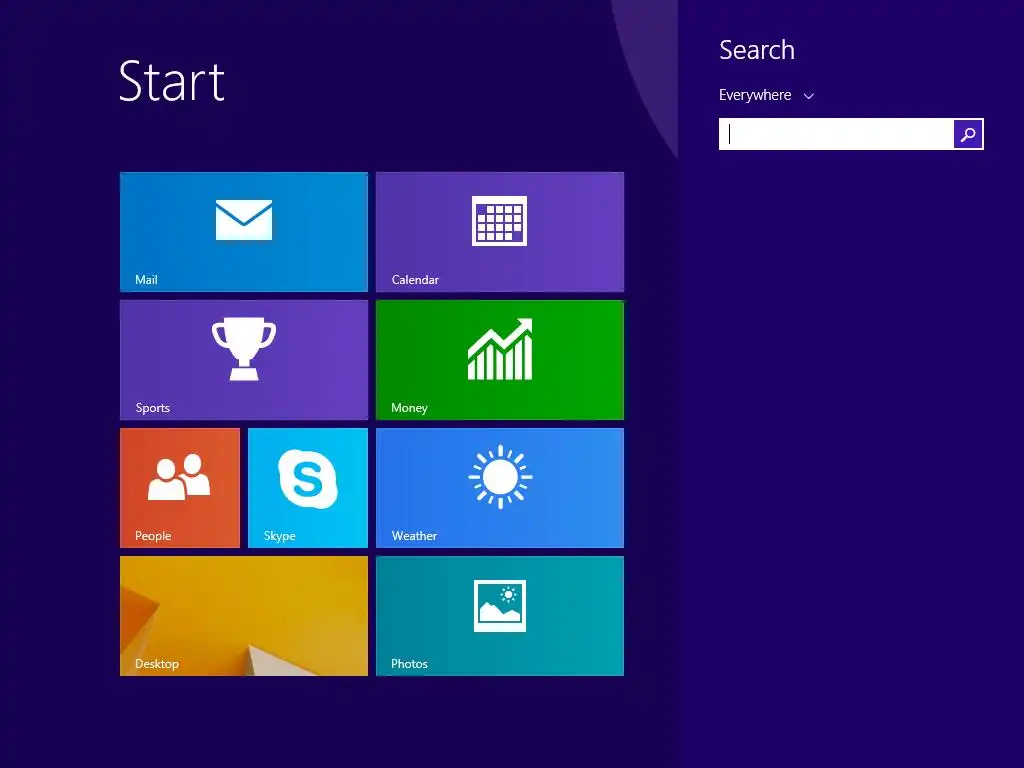1024x768 pixels.
Task: Open the Photos picture icon
Action: (x=500, y=606)
